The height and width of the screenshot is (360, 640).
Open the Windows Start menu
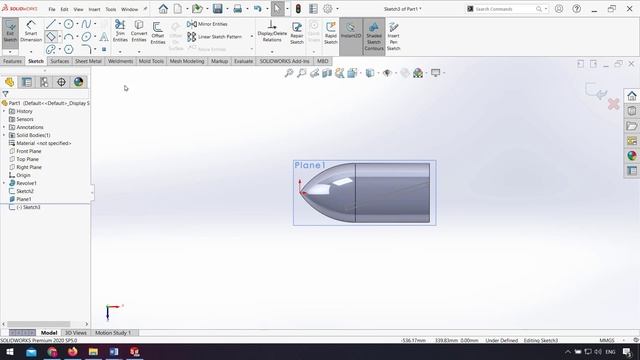coord(10,351)
